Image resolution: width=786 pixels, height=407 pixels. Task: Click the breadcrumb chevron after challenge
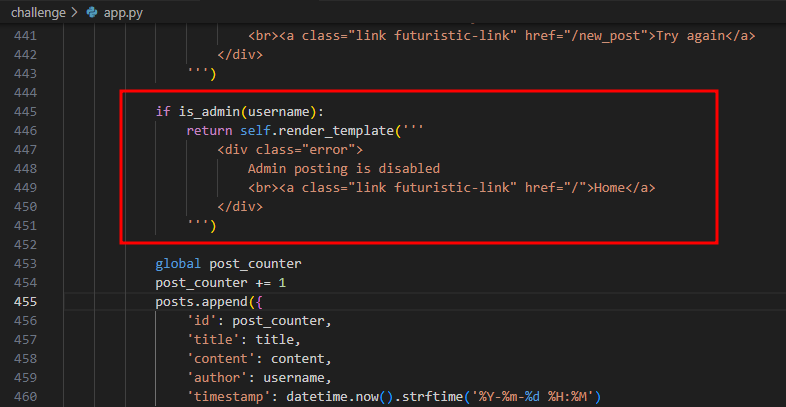point(75,14)
